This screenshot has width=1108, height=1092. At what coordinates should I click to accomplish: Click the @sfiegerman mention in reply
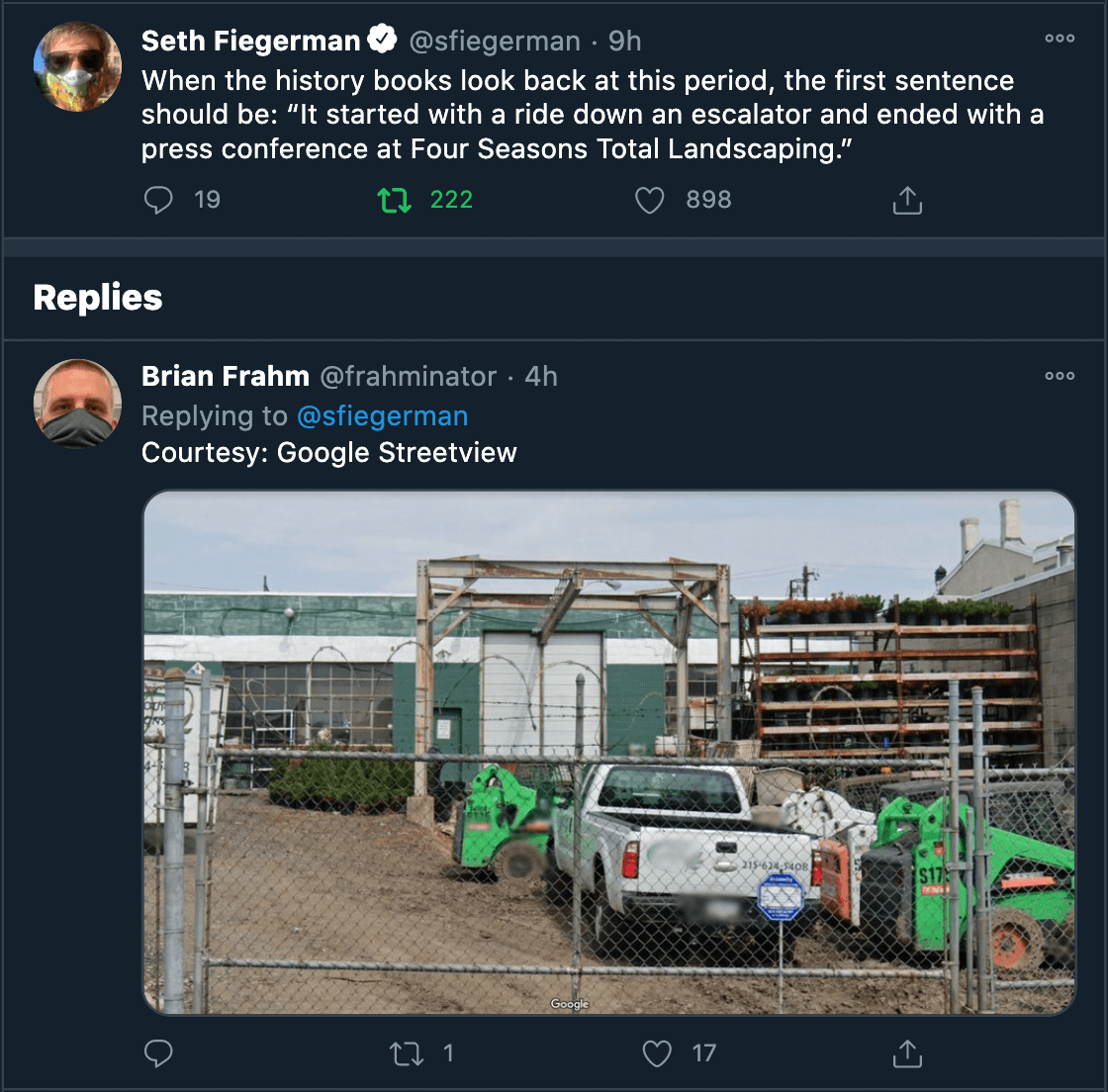(x=382, y=416)
